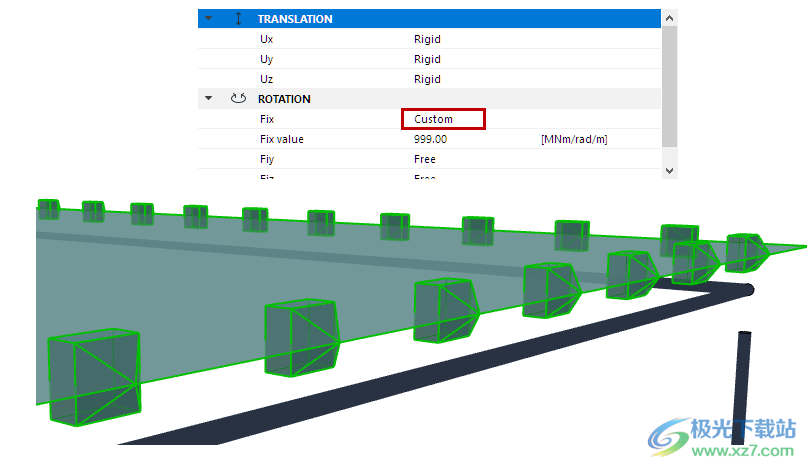The image size is (807, 467).
Task: Open the Uy Rigid value dropdown
Action: [427, 59]
